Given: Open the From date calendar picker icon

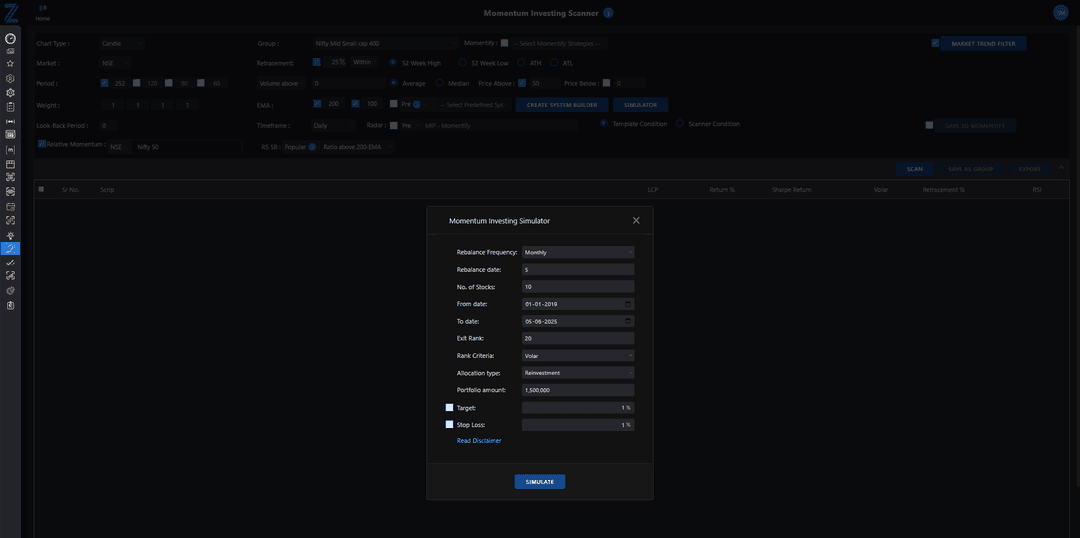Looking at the screenshot, I should tap(628, 304).
